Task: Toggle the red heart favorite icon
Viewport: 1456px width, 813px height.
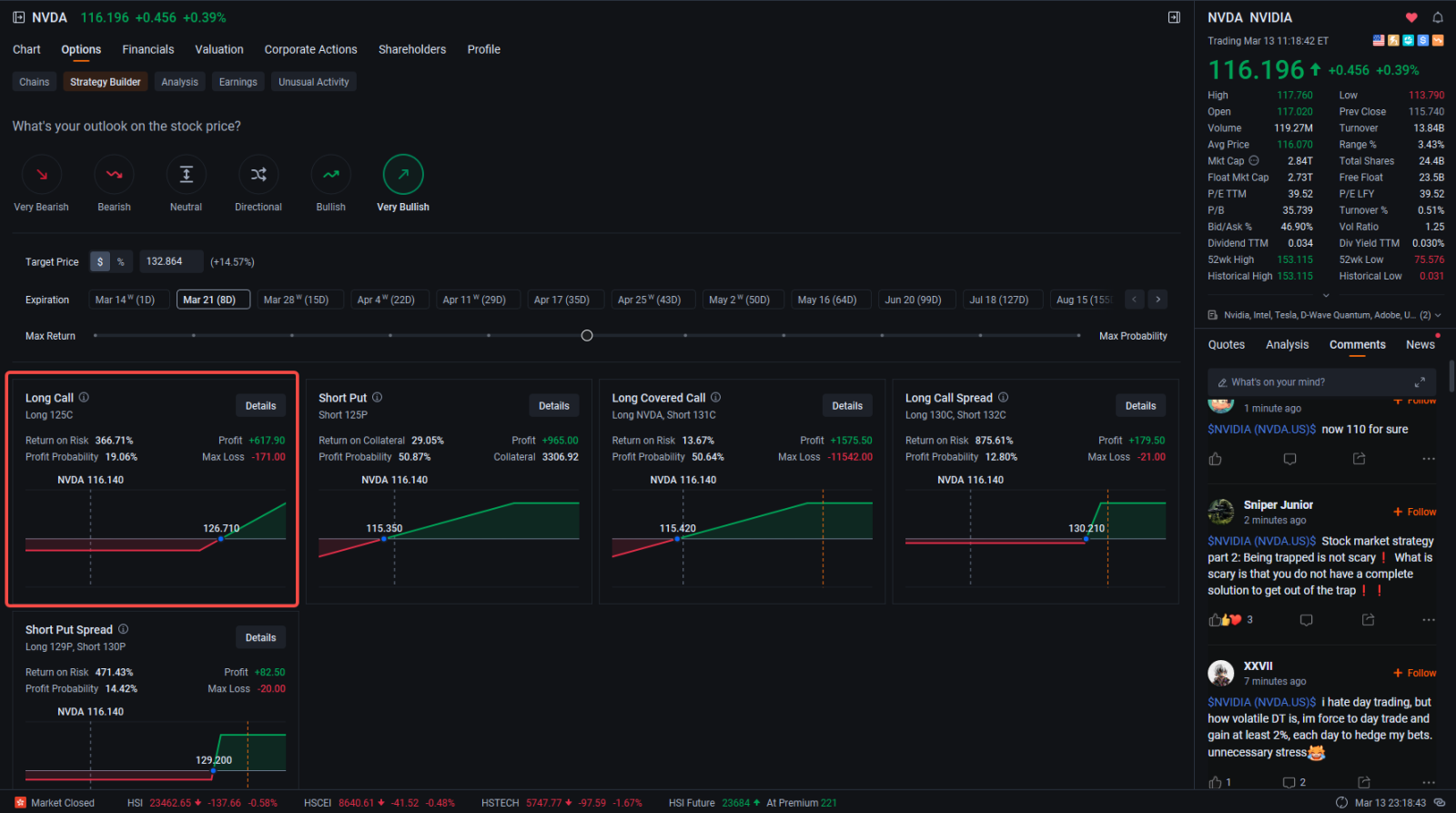Action: click(x=1411, y=17)
